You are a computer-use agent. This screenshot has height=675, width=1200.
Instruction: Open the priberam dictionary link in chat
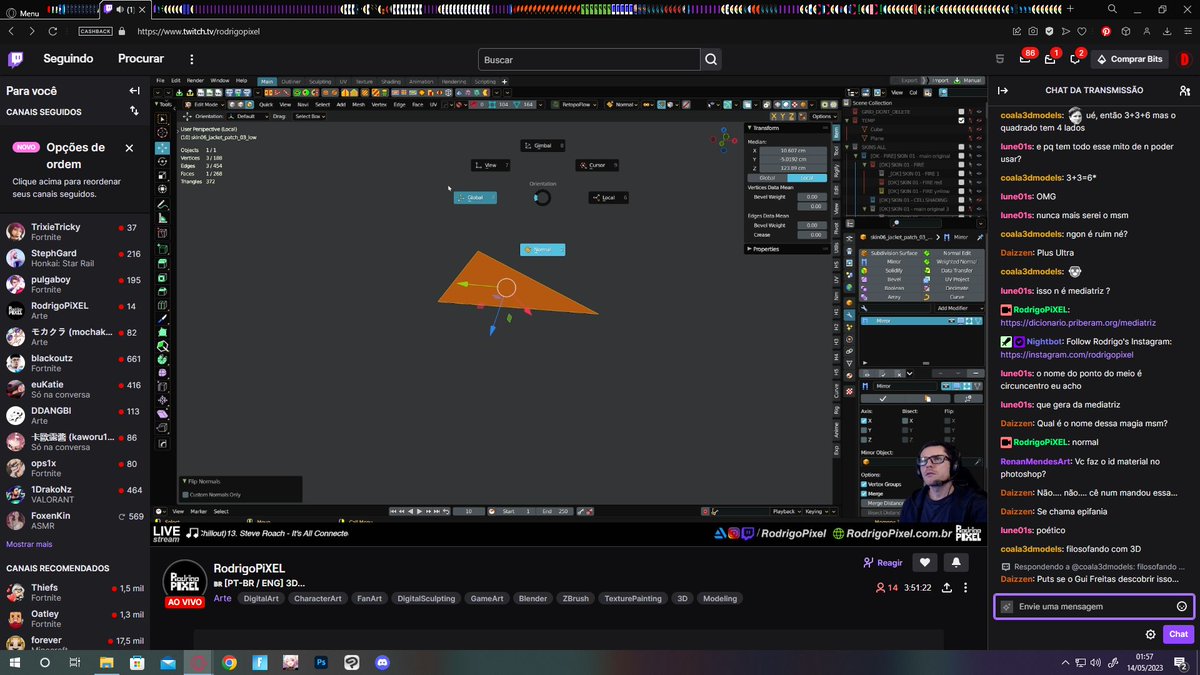(1078, 323)
